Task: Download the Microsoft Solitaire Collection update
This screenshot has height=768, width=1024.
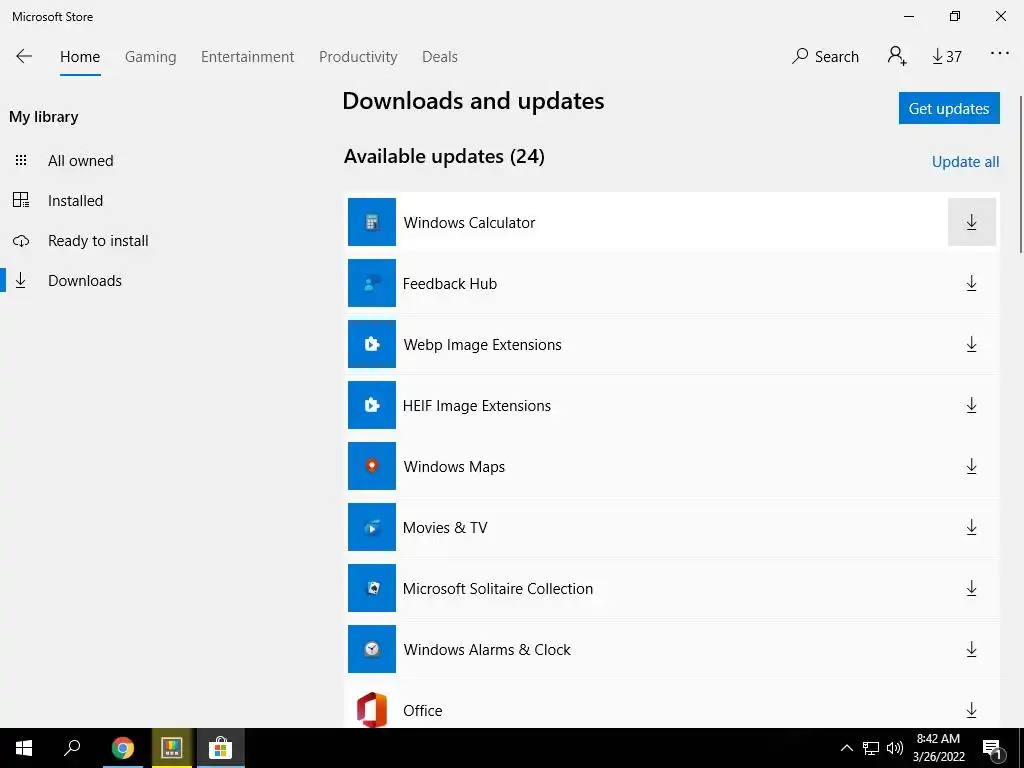Action: (x=971, y=588)
